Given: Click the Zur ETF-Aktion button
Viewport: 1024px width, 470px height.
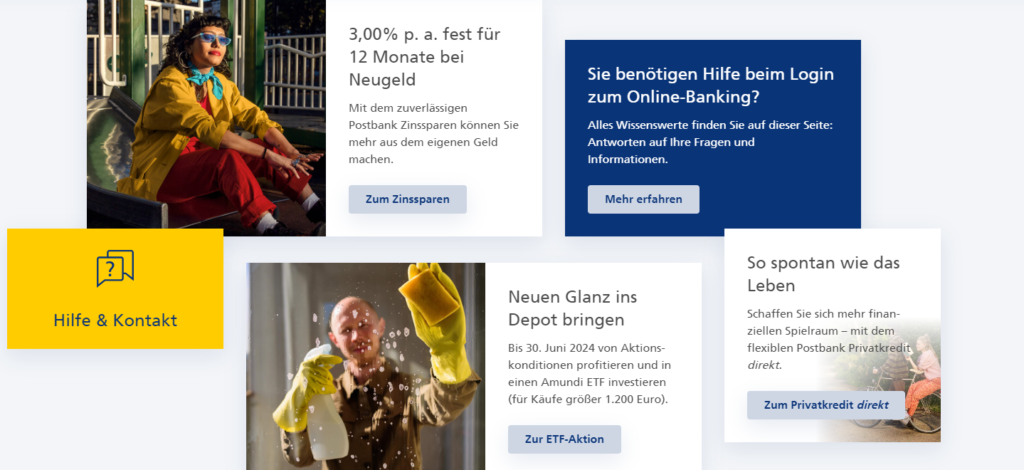Looking at the screenshot, I should 564,439.
